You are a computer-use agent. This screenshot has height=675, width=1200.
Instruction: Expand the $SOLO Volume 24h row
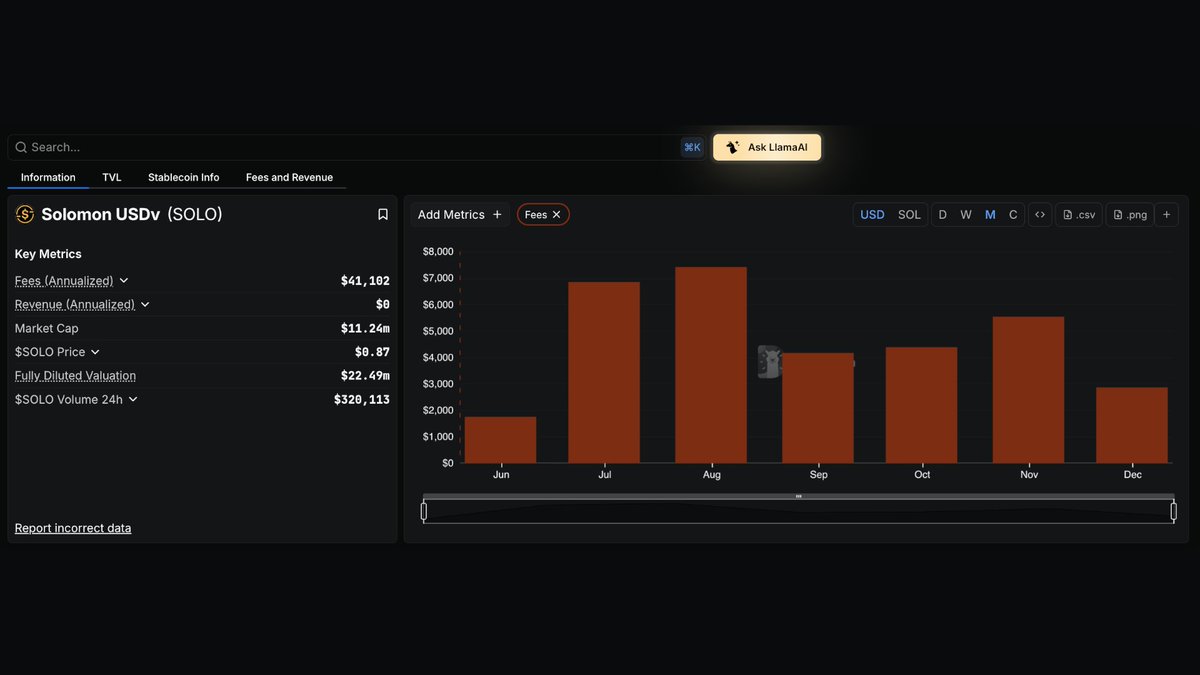tap(133, 399)
